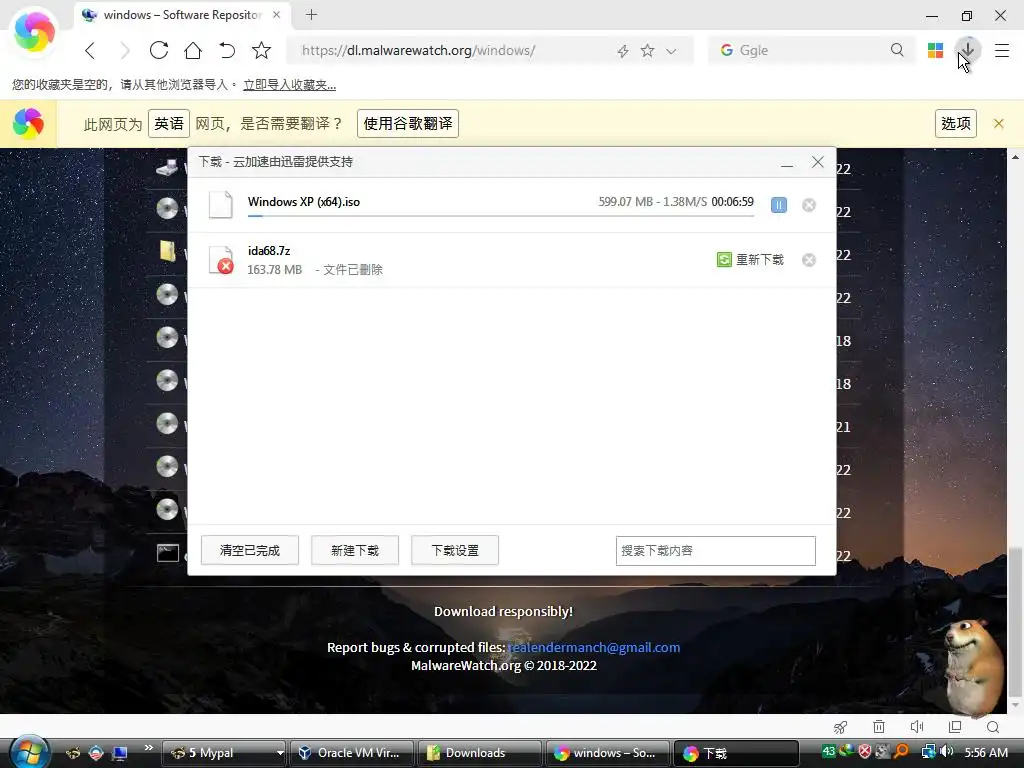Click 使用谷歌翻译 translate button
Screen dimensions: 1024x768
tap(408, 123)
